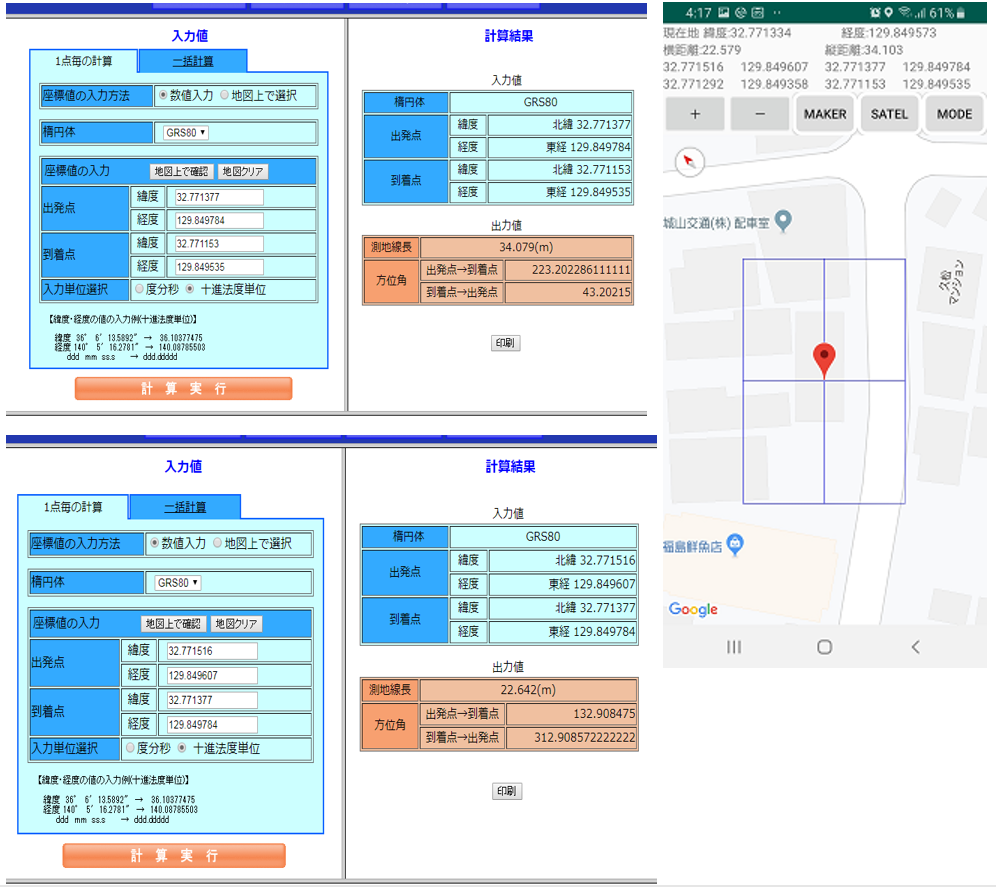This screenshot has height=887, width=996.
Task: Tap the Android home button
Action: click(824, 647)
